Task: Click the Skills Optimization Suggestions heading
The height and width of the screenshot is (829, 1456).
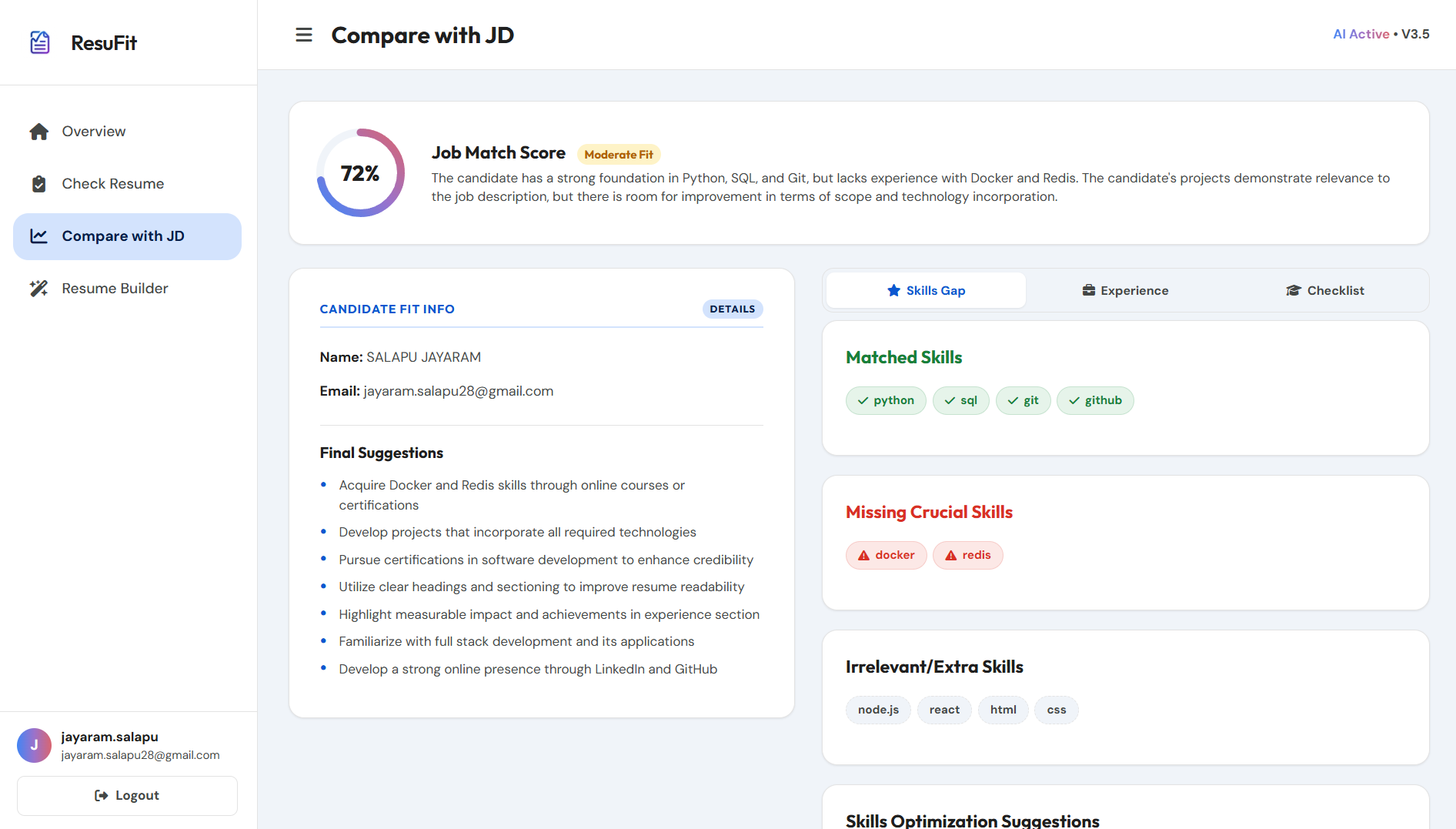Action: click(x=973, y=821)
